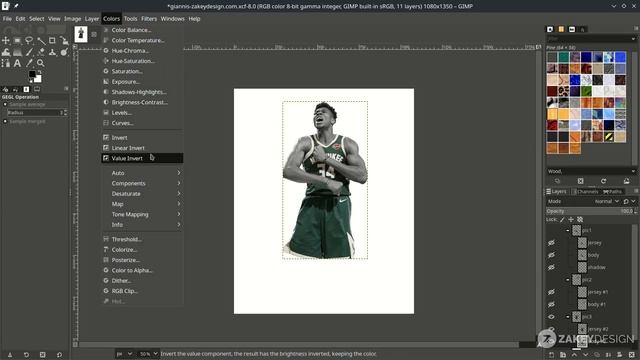Screen dimensions: 640x360
Task: Choose Linear Invert menu entry
Action: pos(142,148)
